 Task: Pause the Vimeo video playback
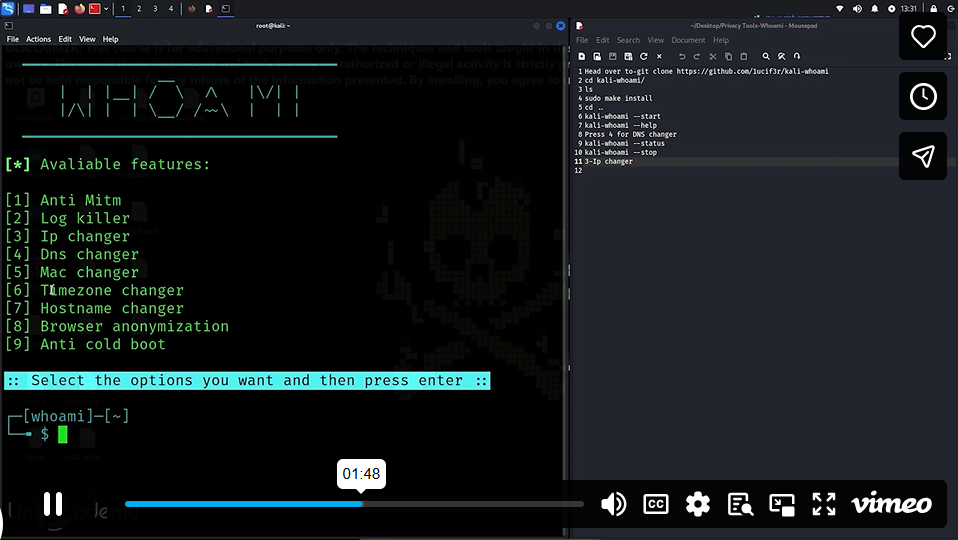click(x=53, y=504)
